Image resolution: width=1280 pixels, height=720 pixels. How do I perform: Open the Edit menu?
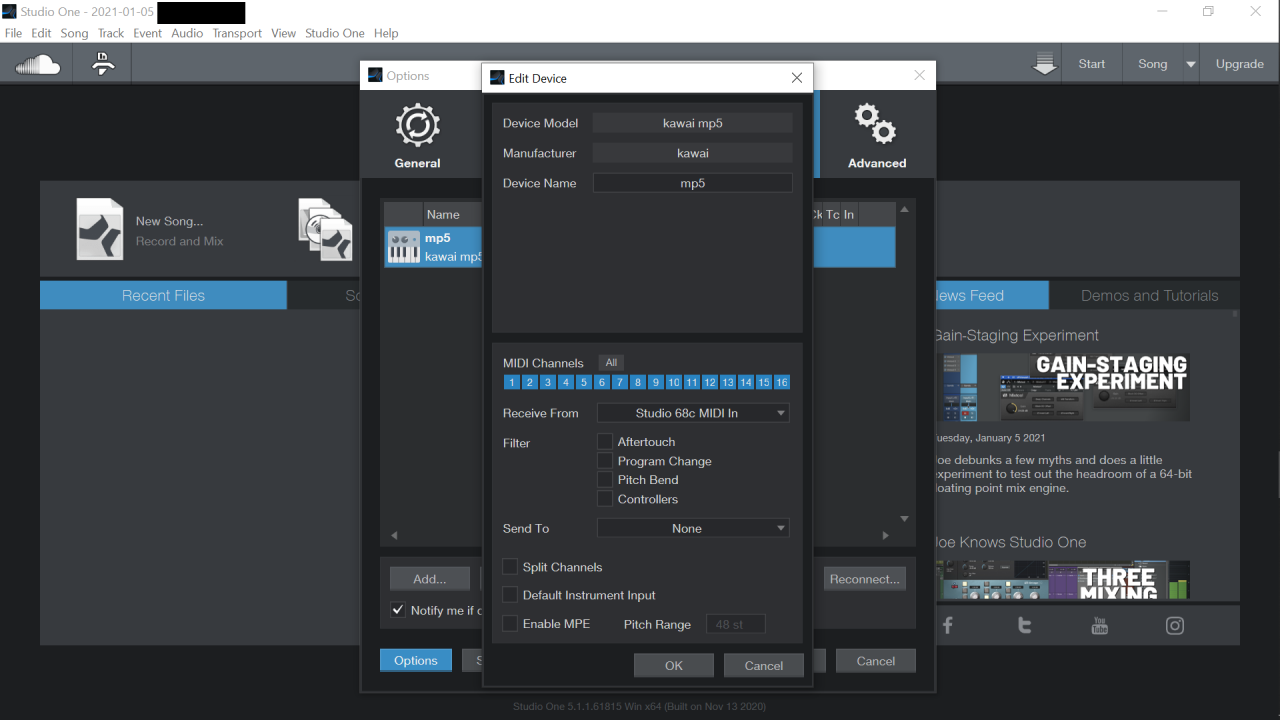(41, 33)
